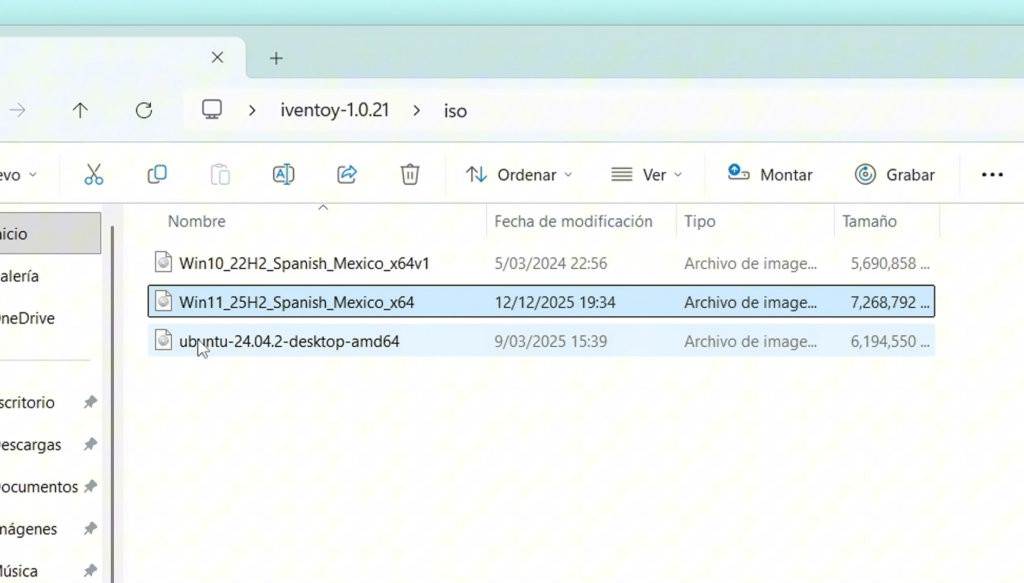Close the current Explorer tab

tap(217, 58)
